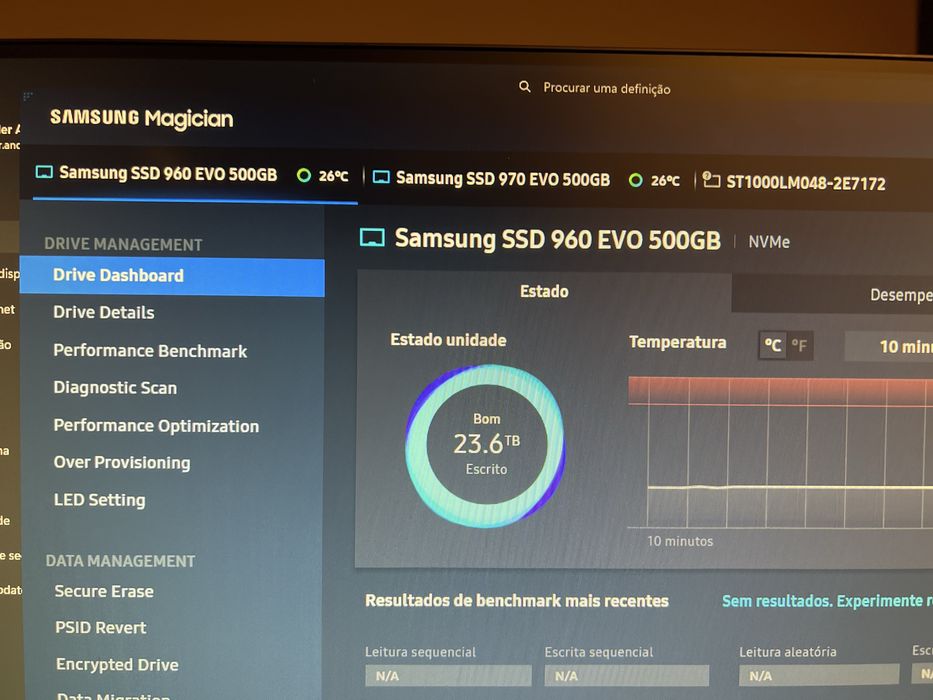Click the Samsung Magician logo

(142, 118)
